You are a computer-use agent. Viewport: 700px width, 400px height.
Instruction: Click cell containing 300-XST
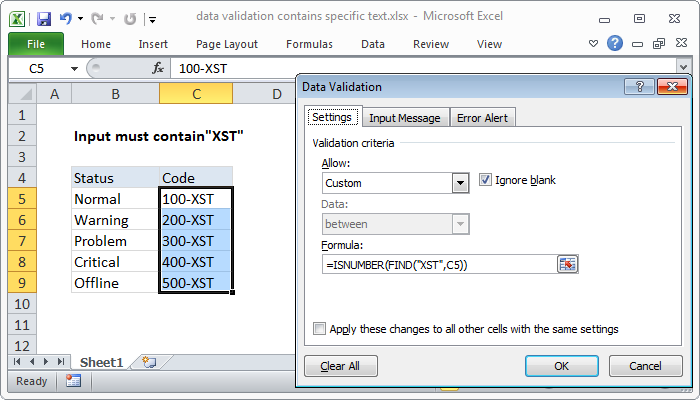click(x=196, y=241)
